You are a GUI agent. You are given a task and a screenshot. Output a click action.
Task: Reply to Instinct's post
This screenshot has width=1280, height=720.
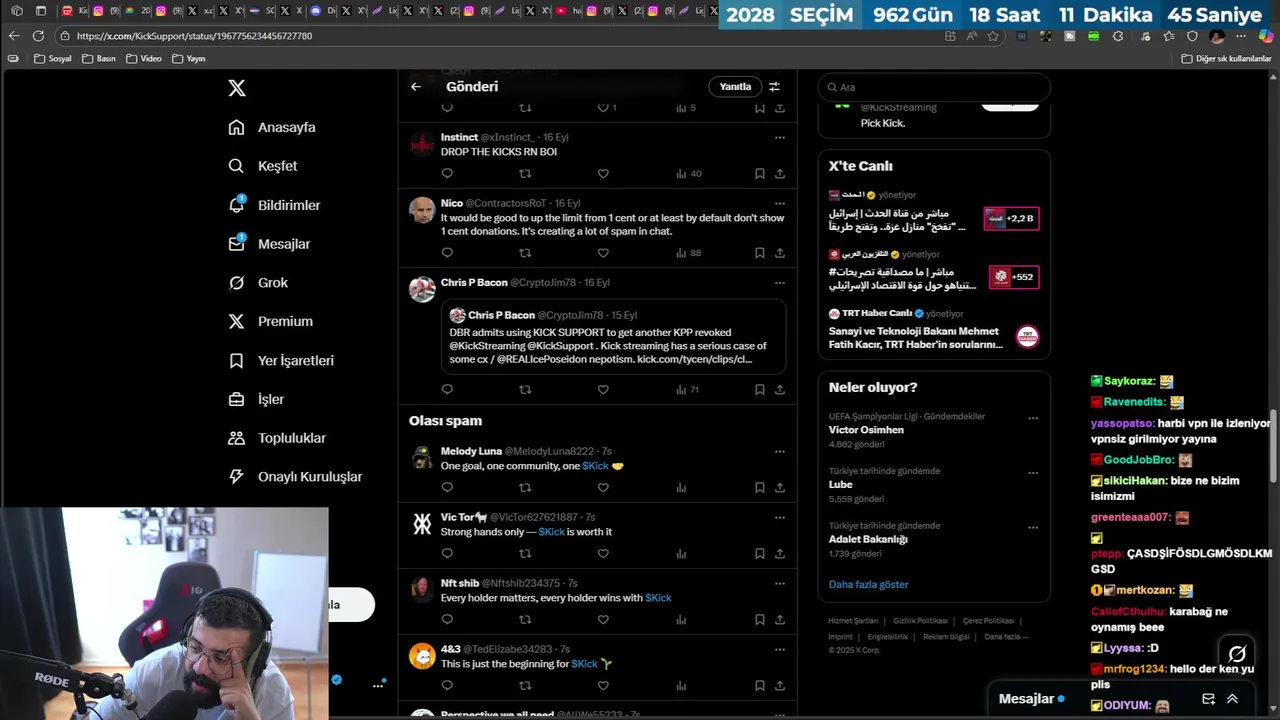[x=447, y=174]
